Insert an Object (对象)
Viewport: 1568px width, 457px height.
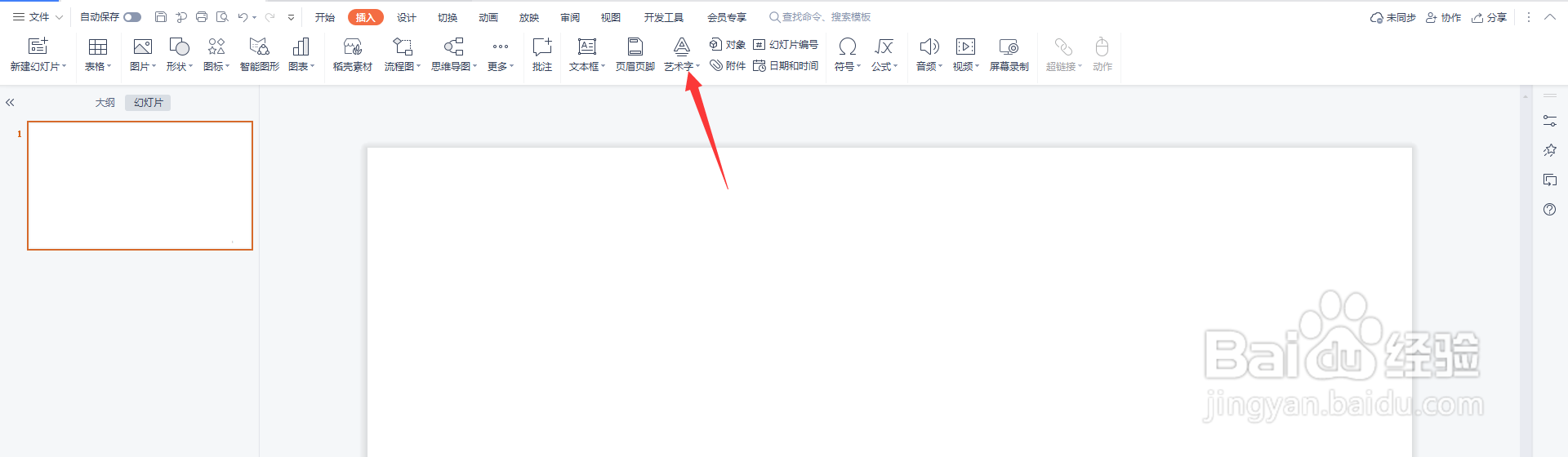(x=727, y=44)
